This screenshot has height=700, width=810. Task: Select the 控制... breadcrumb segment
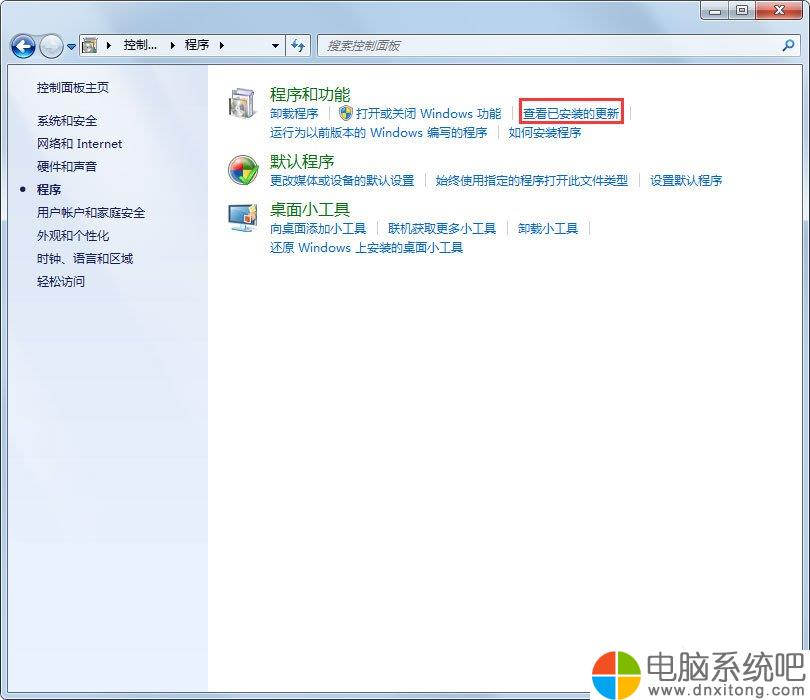pos(140,45)
